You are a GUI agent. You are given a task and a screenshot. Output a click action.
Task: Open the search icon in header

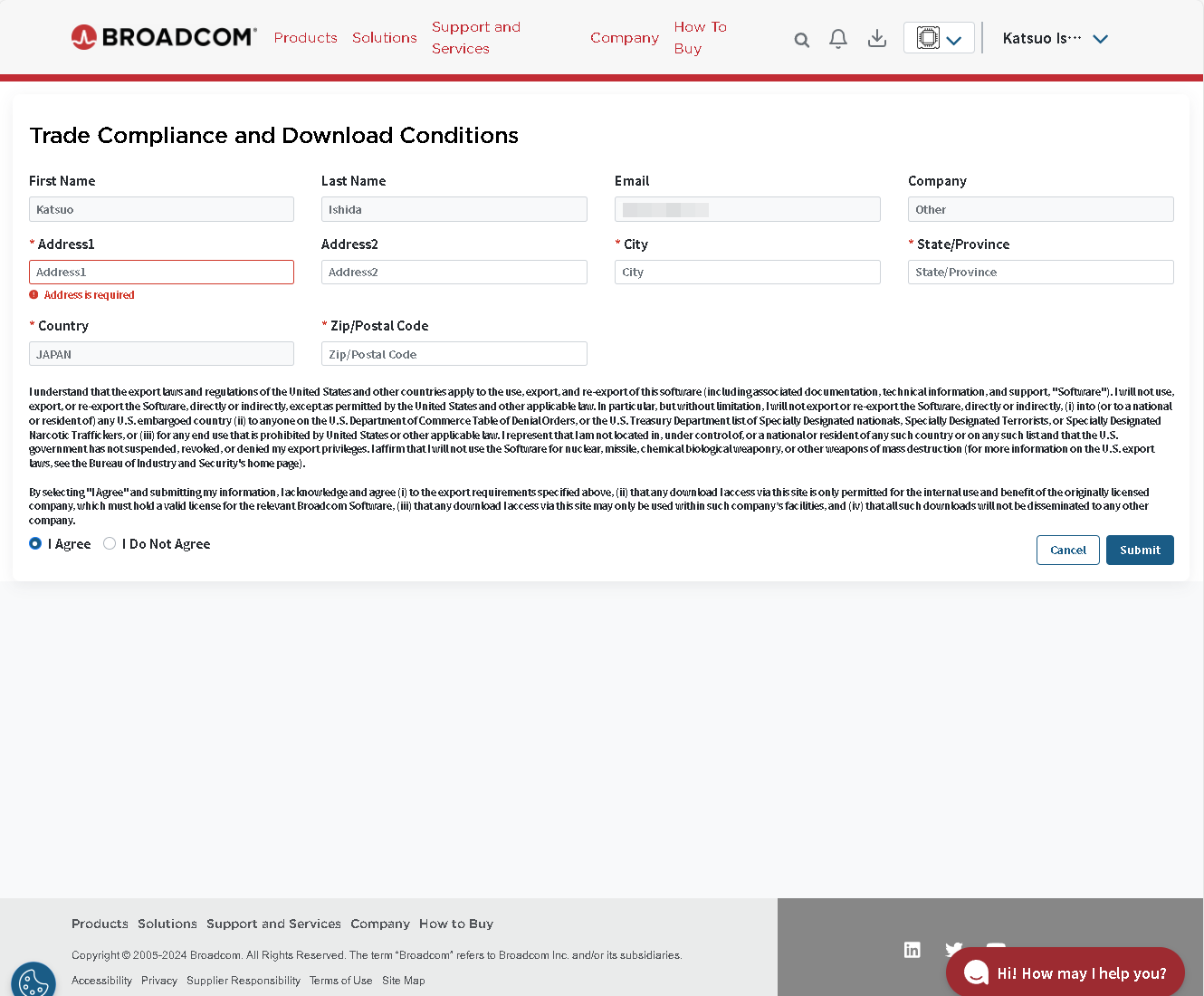pos(801,40)
